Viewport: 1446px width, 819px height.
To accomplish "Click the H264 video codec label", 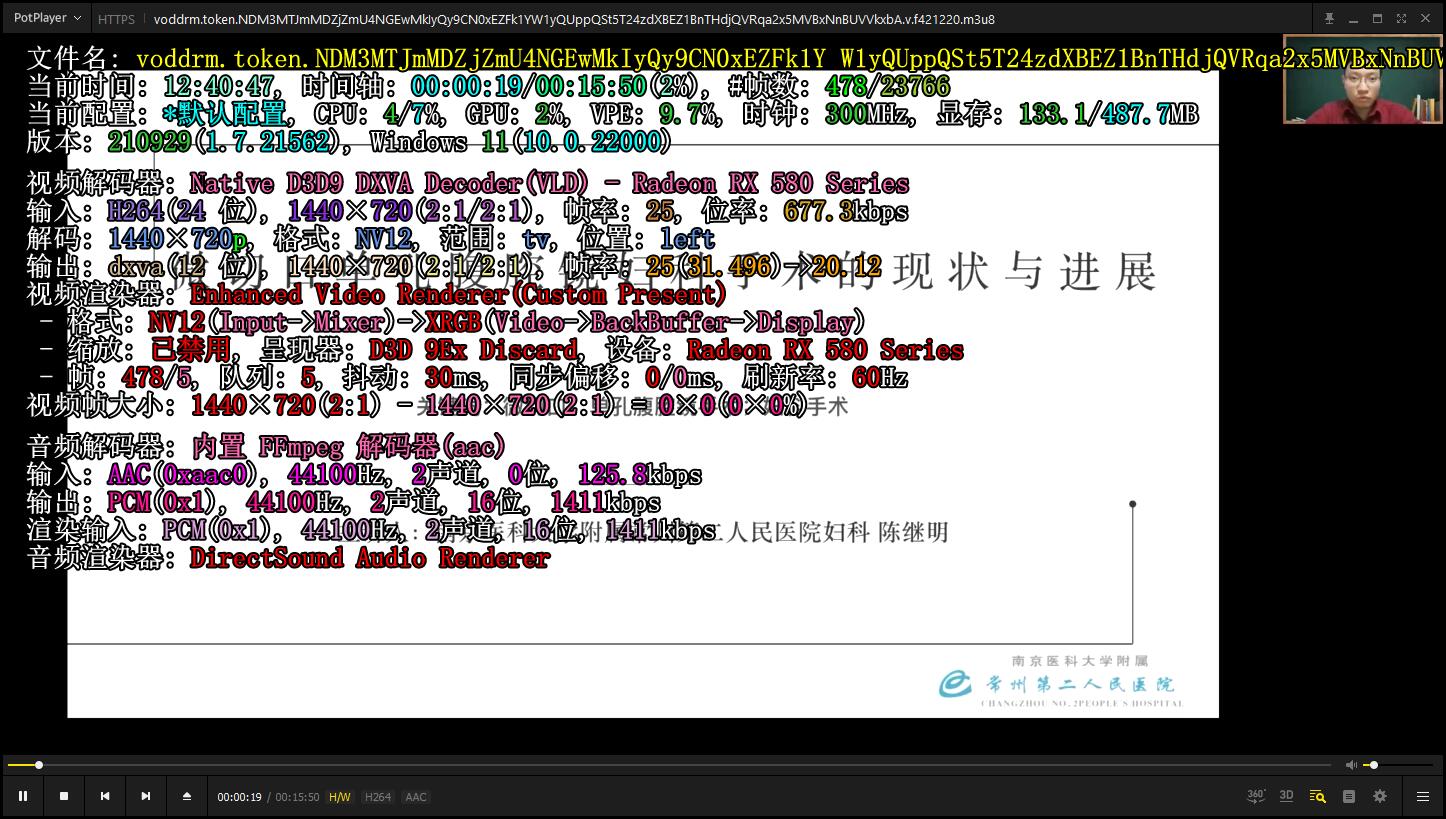I will coord(378,797).
